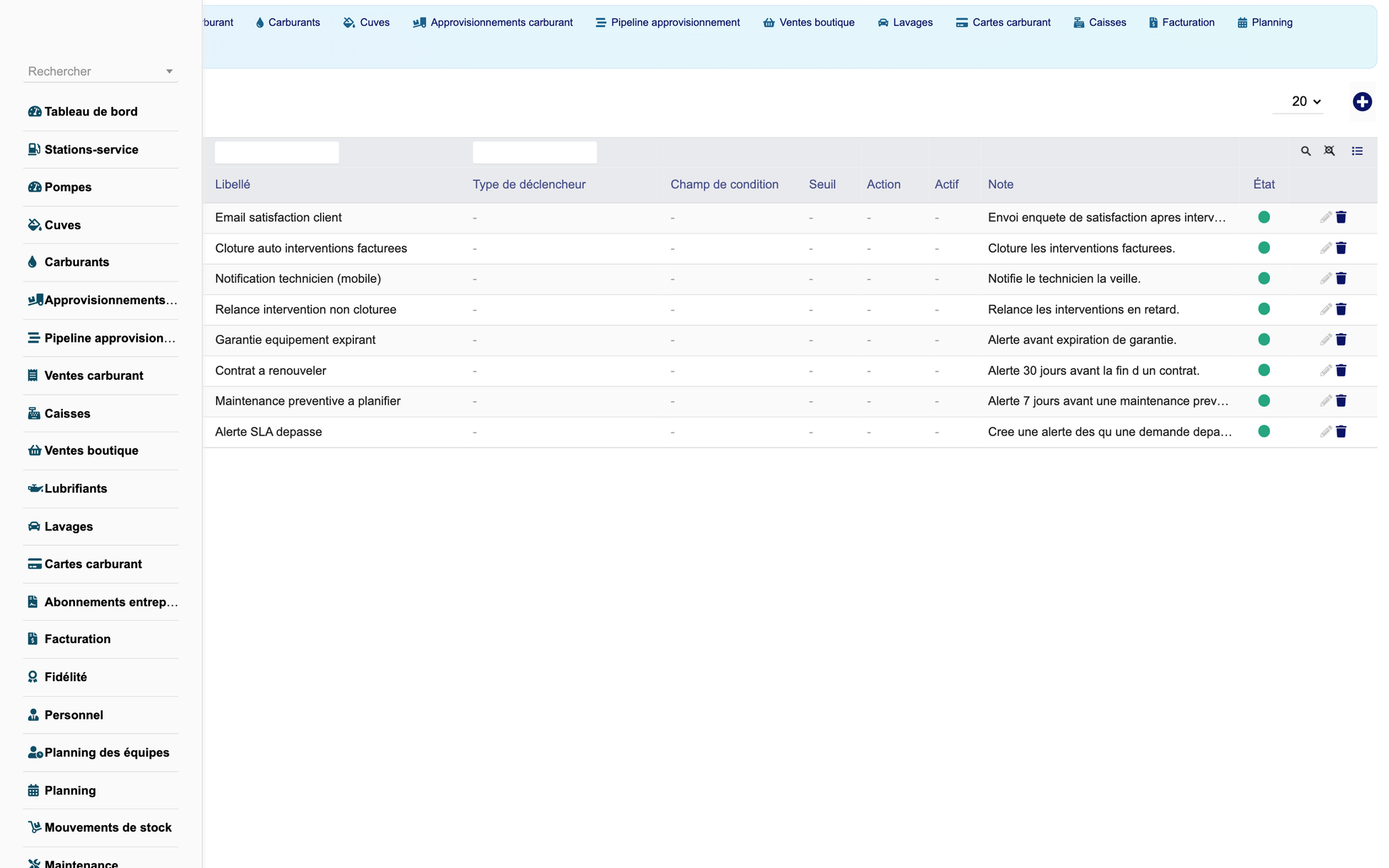Click the Type de déclencheur filter field

click(x=535, y=152)
